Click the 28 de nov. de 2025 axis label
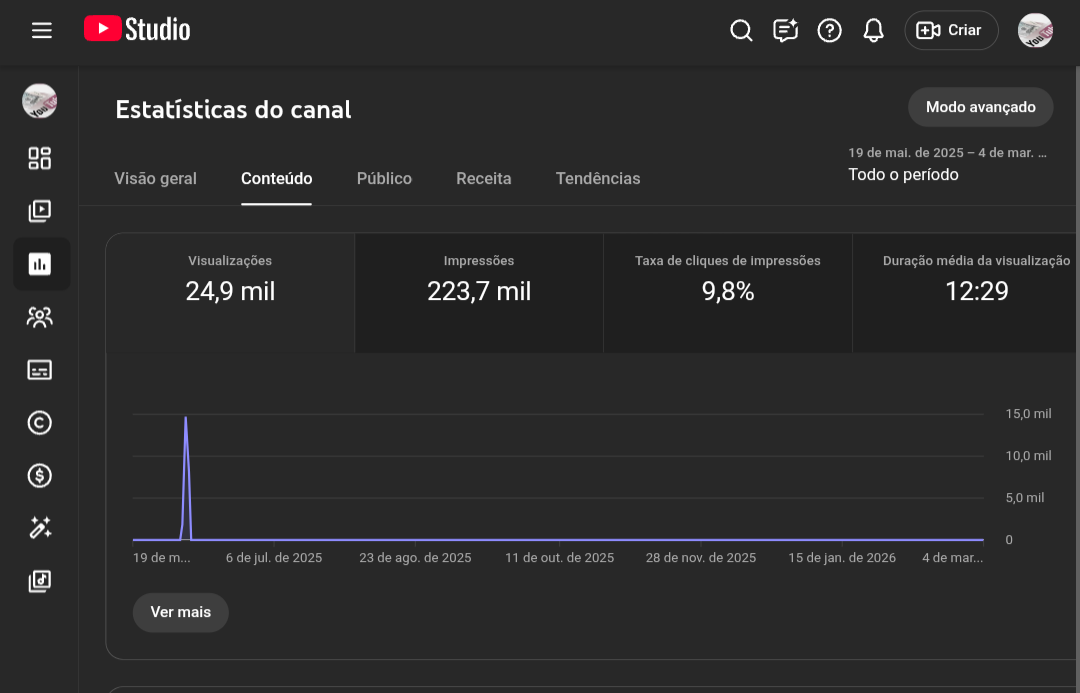The height and width of the screenshot is (693, 1080). click(x=700, y=558)
